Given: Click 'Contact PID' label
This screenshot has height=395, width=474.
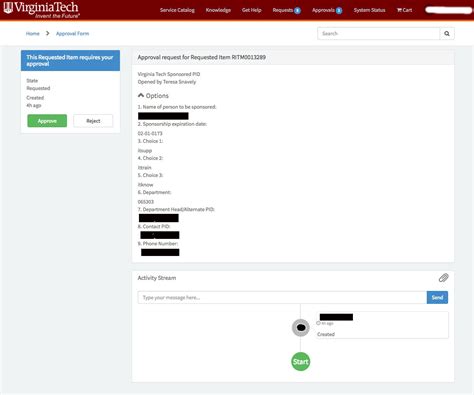Looking at the screenshot, I should click(154, 226).
